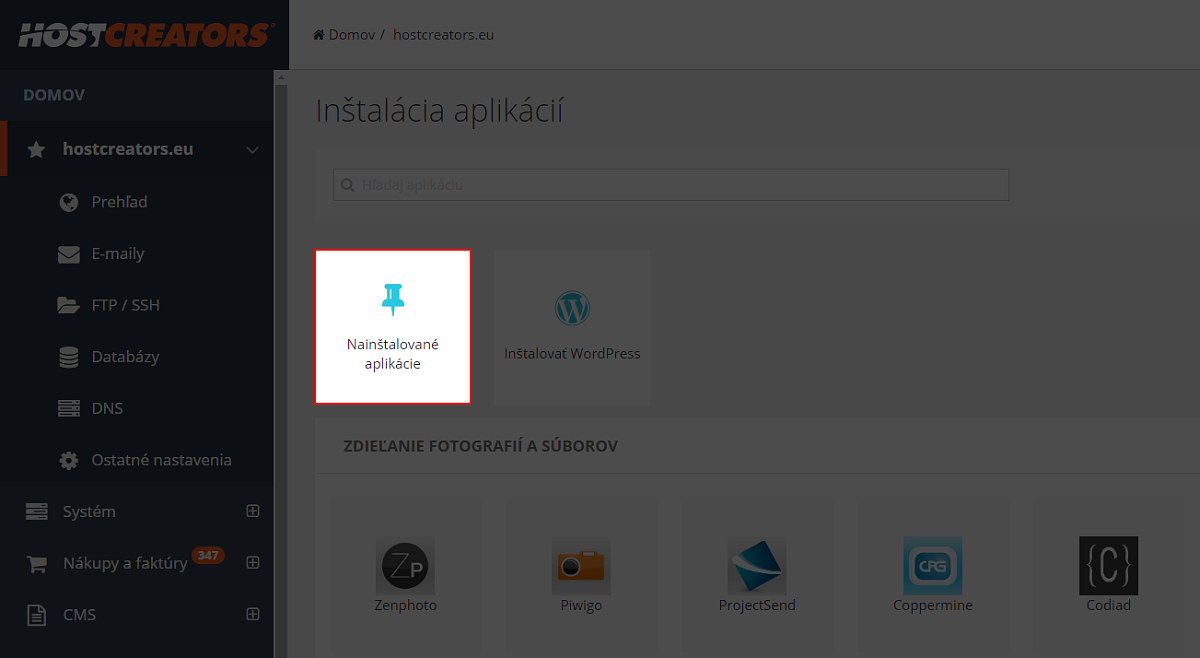Collapse the hostcreators.eu sidebar chevron
This screenshot has height=658, width=1200.
tap(252, 150)
